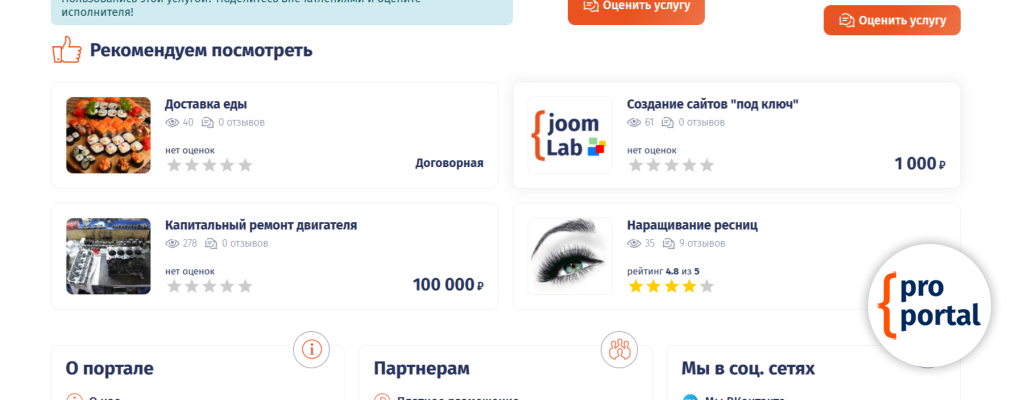The height and width of the screenshot is (400, 1024).
Task: Click the empty stars under Доставка еды
Action: click(210, 165)
